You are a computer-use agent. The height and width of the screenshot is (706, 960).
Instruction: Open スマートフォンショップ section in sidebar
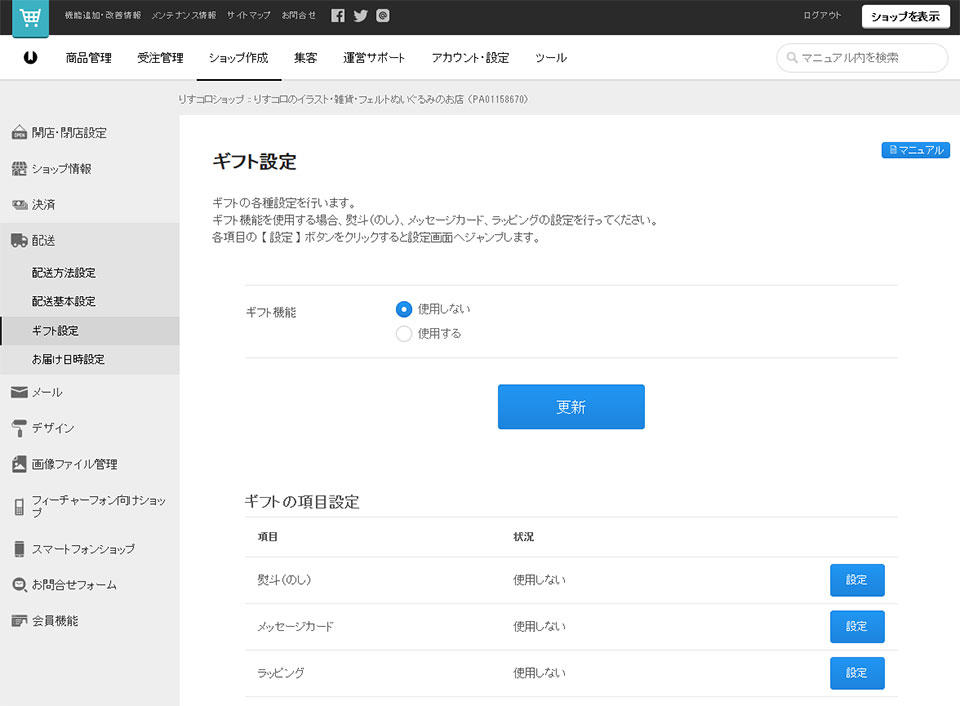[x=82, y=549]
